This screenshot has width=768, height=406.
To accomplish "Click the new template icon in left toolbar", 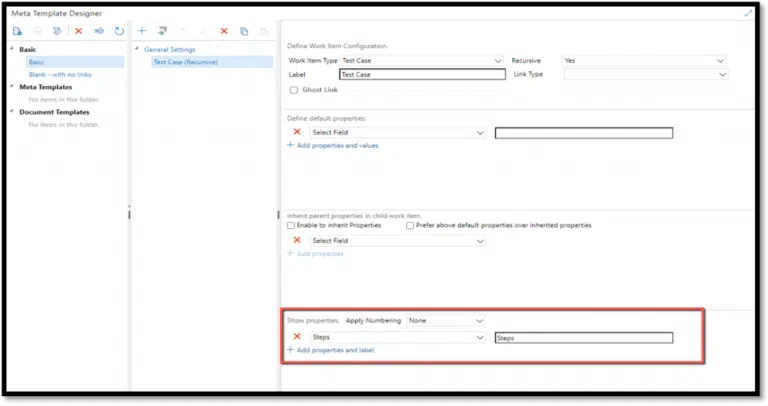I will coord(17,32).
